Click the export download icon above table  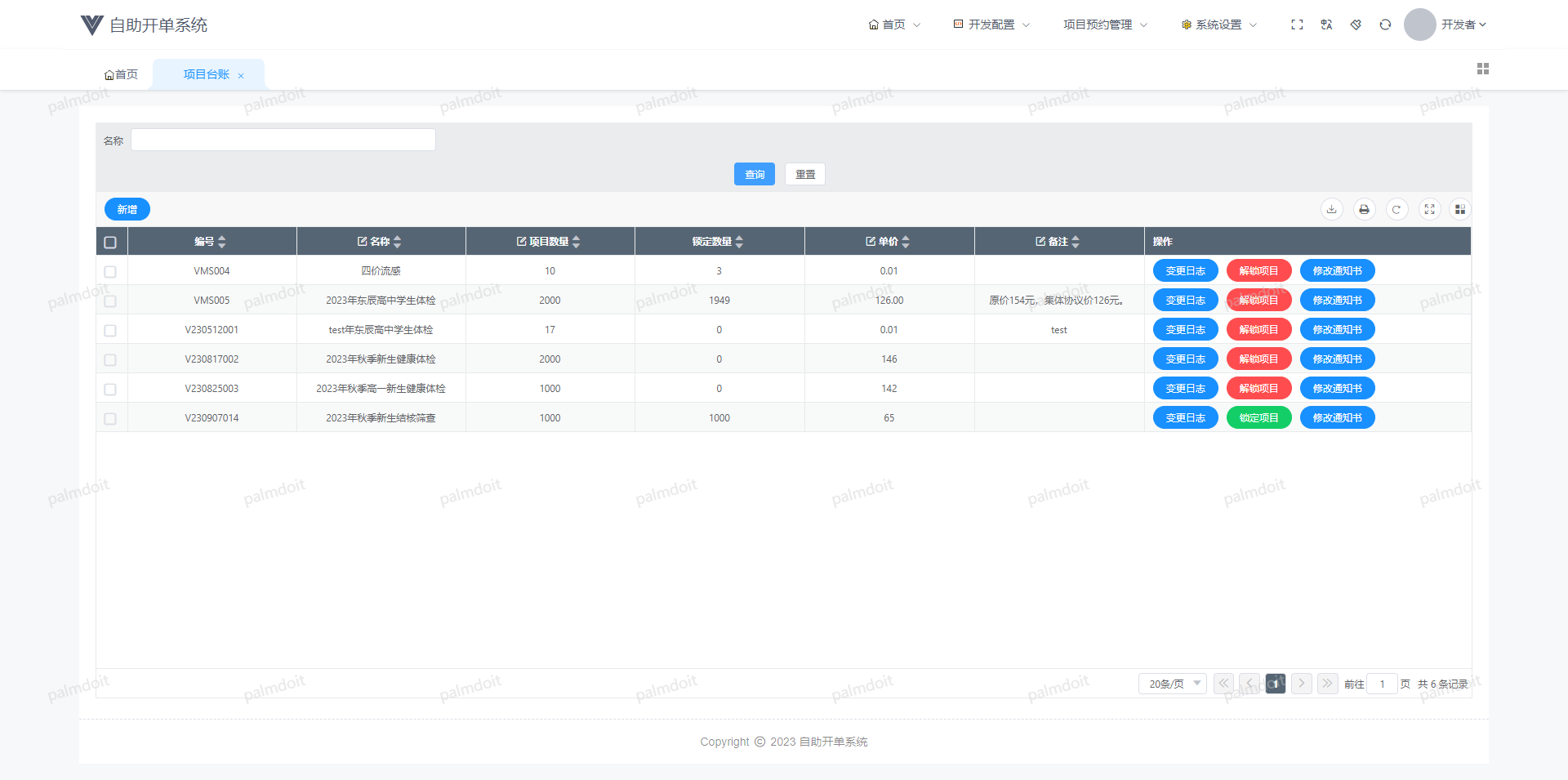click(1332, 209)
